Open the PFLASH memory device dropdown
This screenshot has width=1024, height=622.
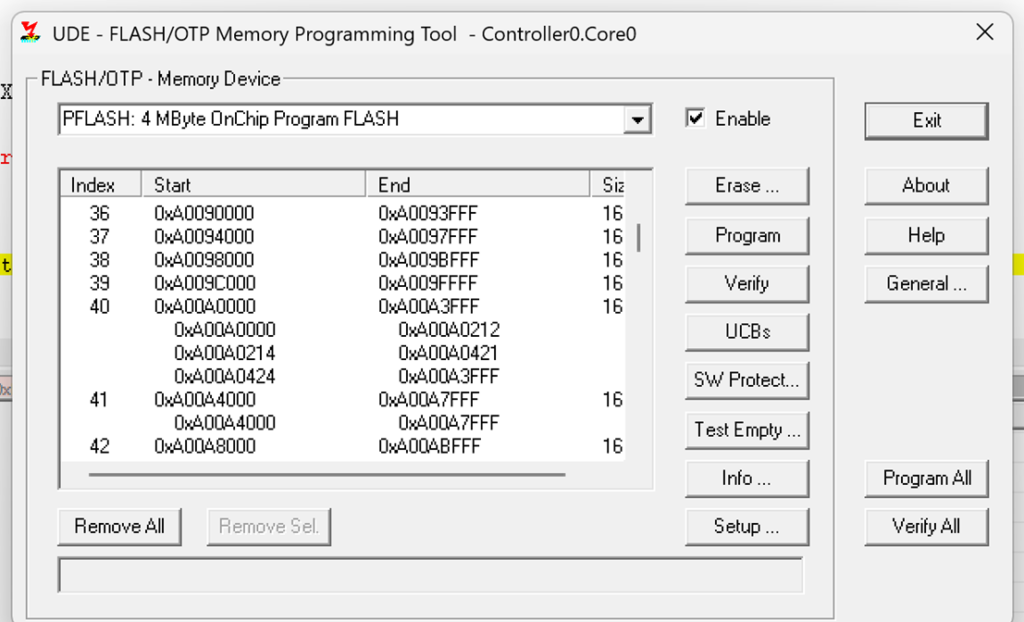[x=636, y=120]
